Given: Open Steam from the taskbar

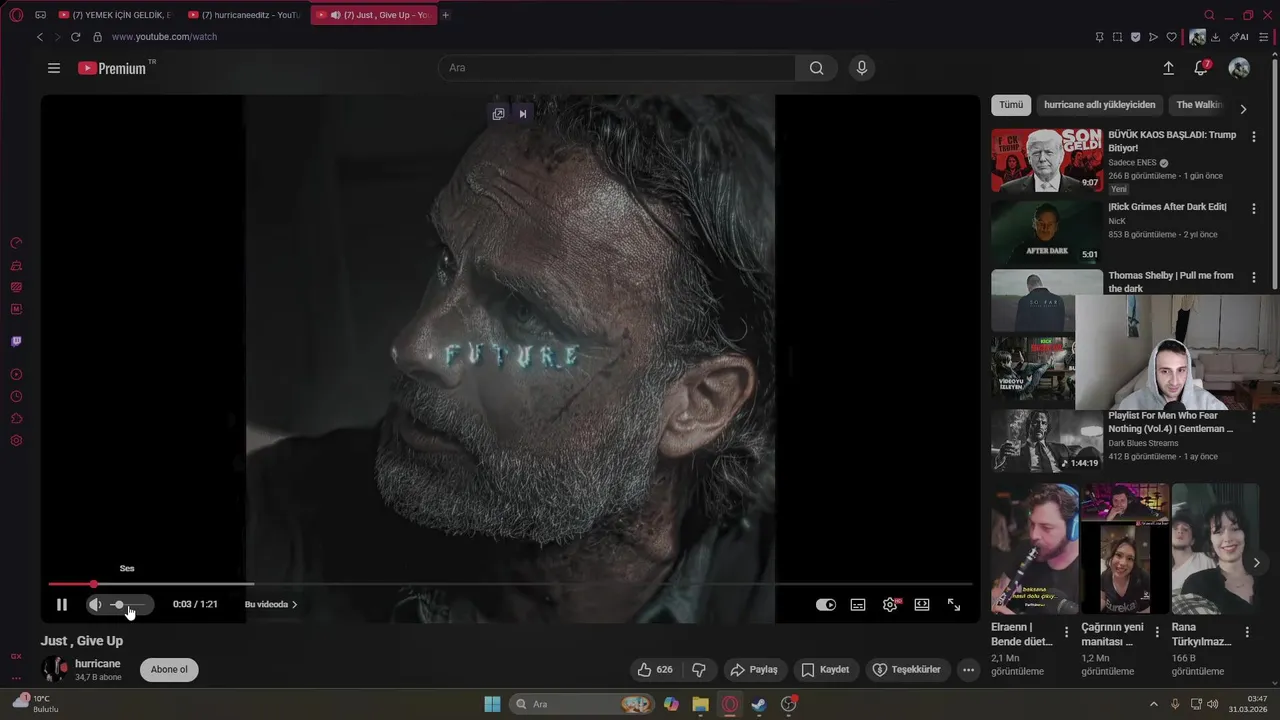Looking at the screenshot, I should 759,704.
